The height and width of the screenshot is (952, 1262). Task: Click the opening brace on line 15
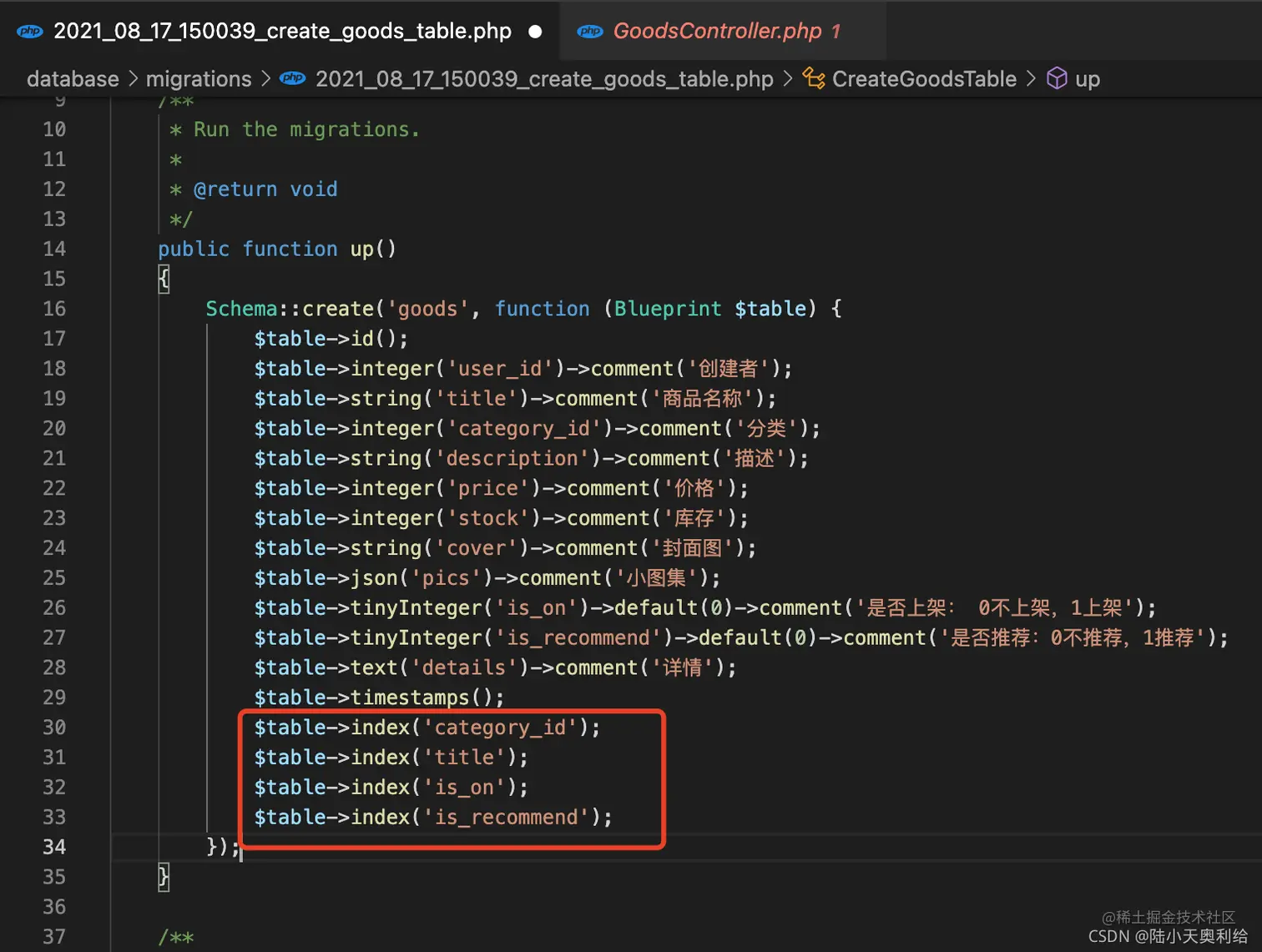coord(164,279)
